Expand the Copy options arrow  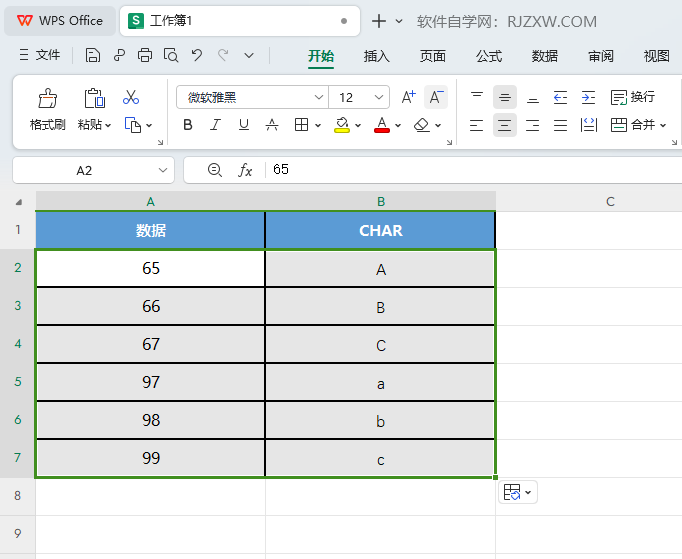pyautogui.click(x=149, y=126)
